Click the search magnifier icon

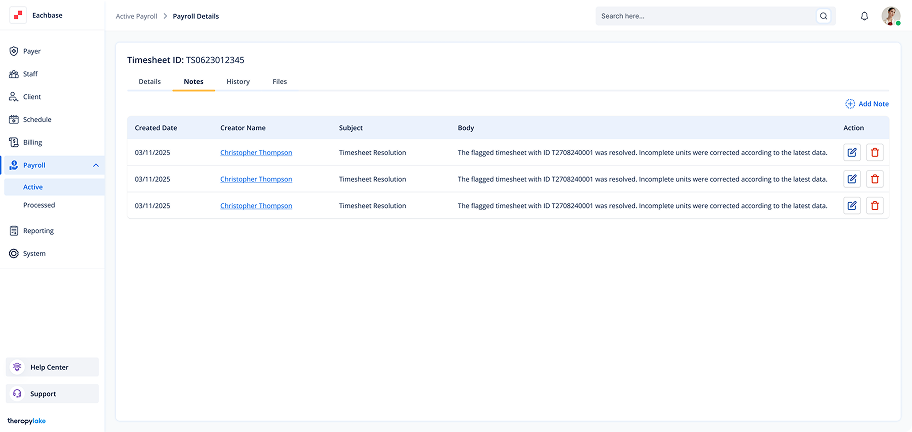click(x=823, y=16)
